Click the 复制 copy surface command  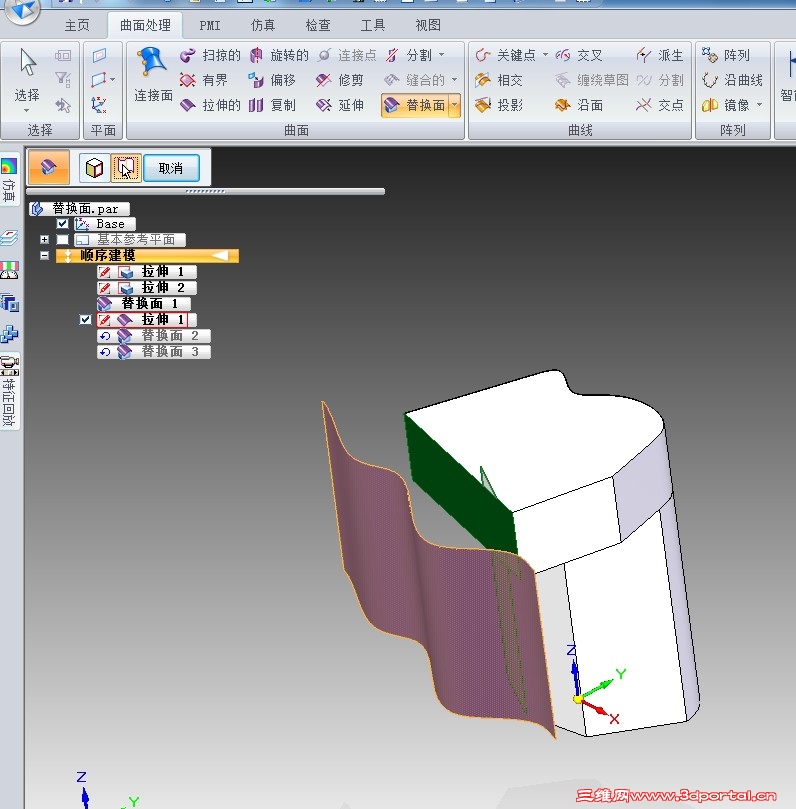click(x=272, y=105)
